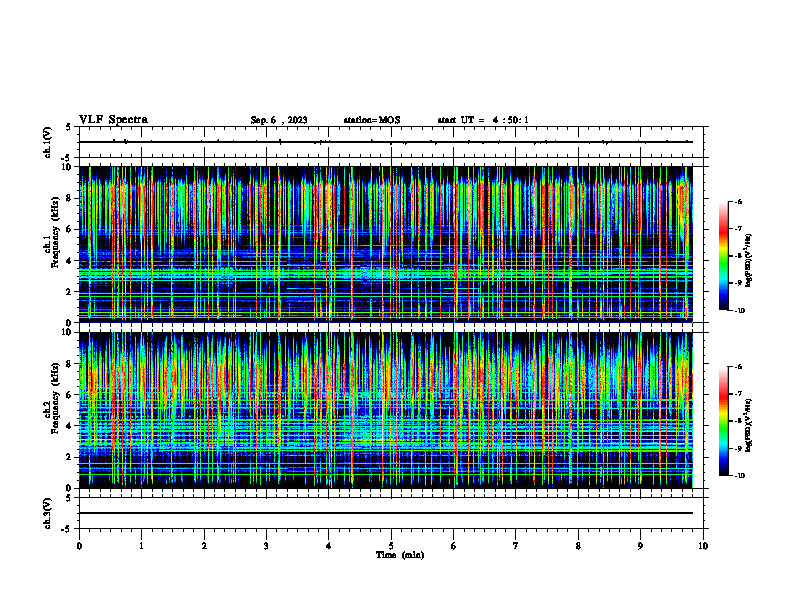The image size is (792, 612).
Task: Click the "station=MOS" header label
Action: pyautogui.click(x=372, y=120)
